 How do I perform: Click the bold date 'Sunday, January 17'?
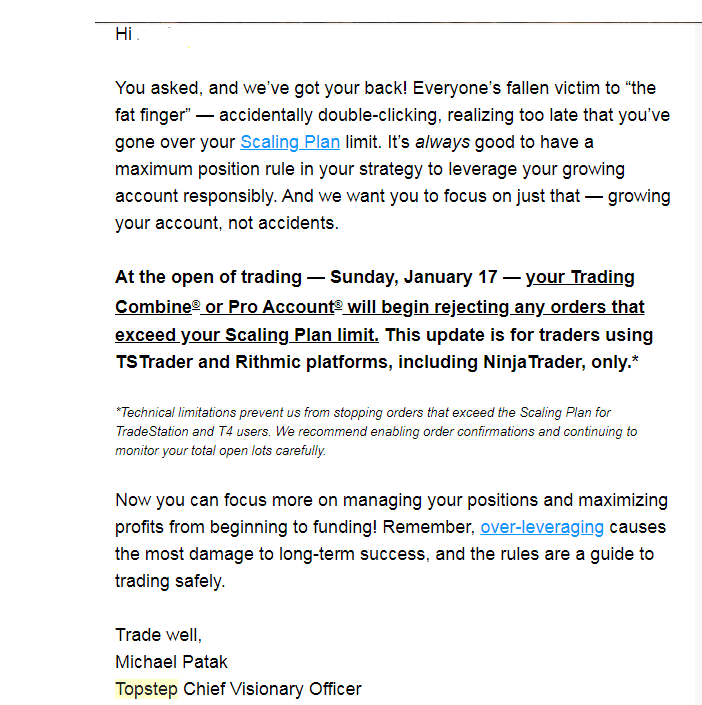tap(414, 277)
